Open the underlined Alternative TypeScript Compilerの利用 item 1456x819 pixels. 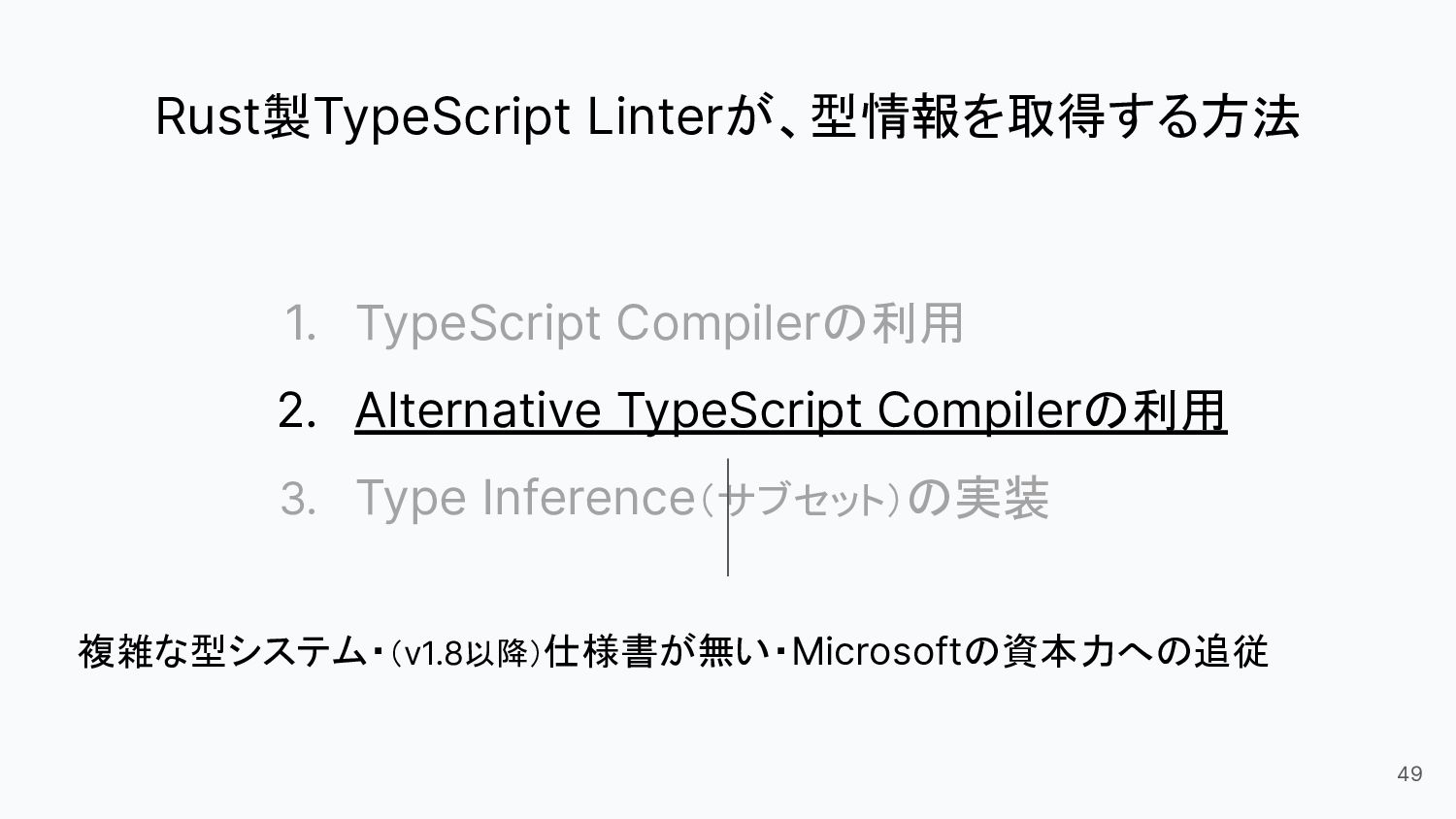[x=791, y=409]
